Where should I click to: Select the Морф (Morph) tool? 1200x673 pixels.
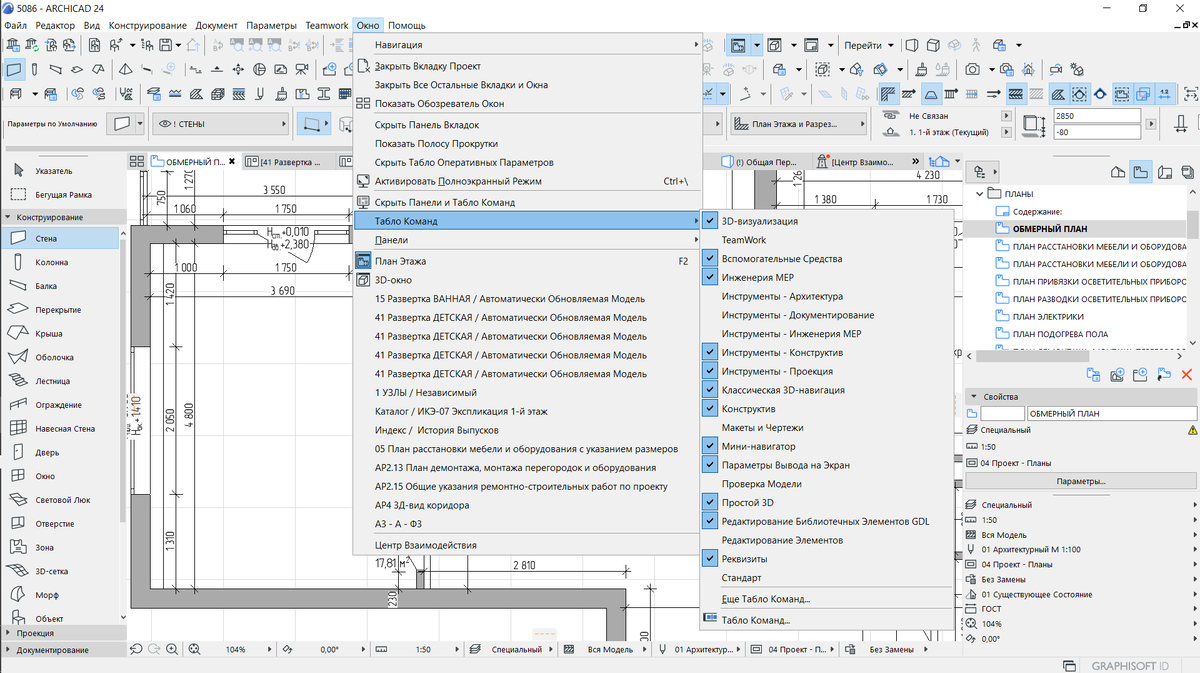click(60, 595)
